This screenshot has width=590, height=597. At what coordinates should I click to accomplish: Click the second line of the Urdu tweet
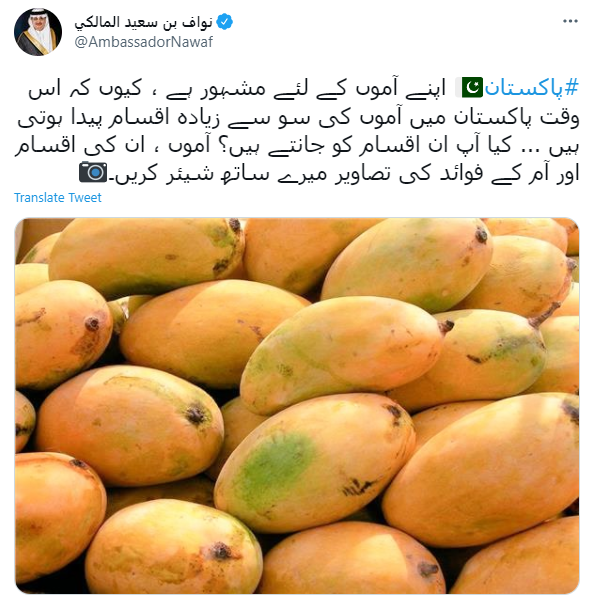298,117
